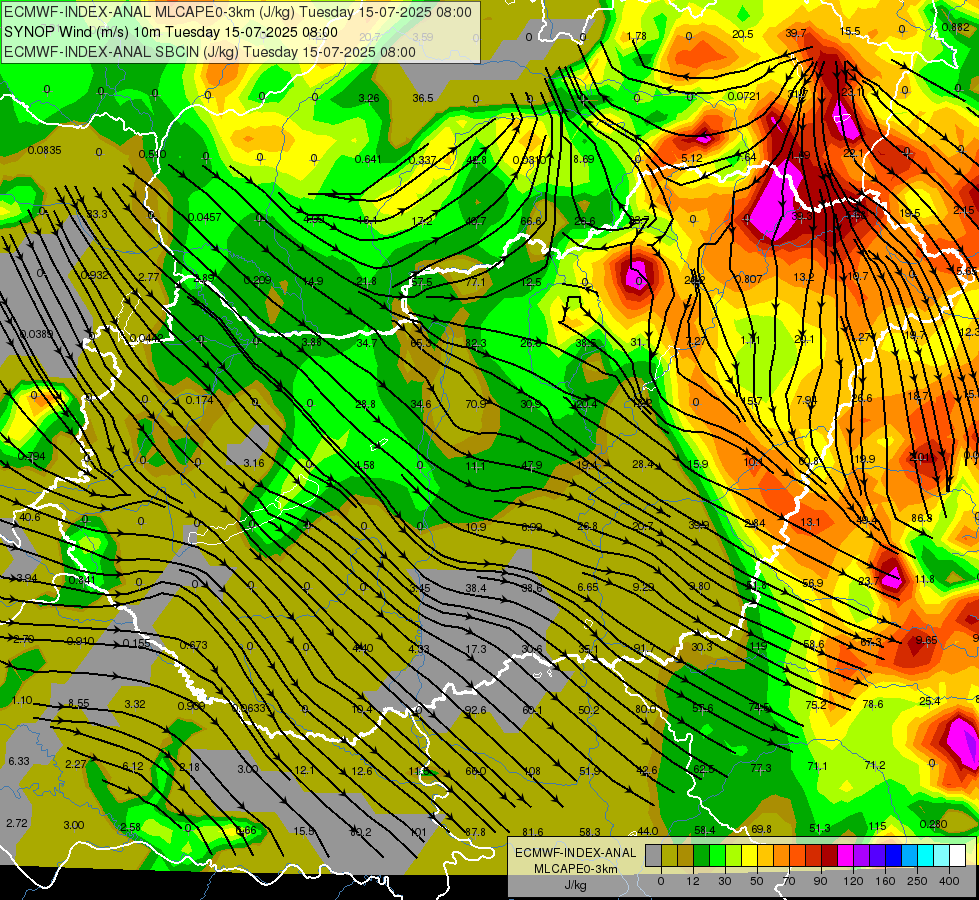979x900 pixels.
Task: Click the map value 36.5
Action: pos(423,98)
